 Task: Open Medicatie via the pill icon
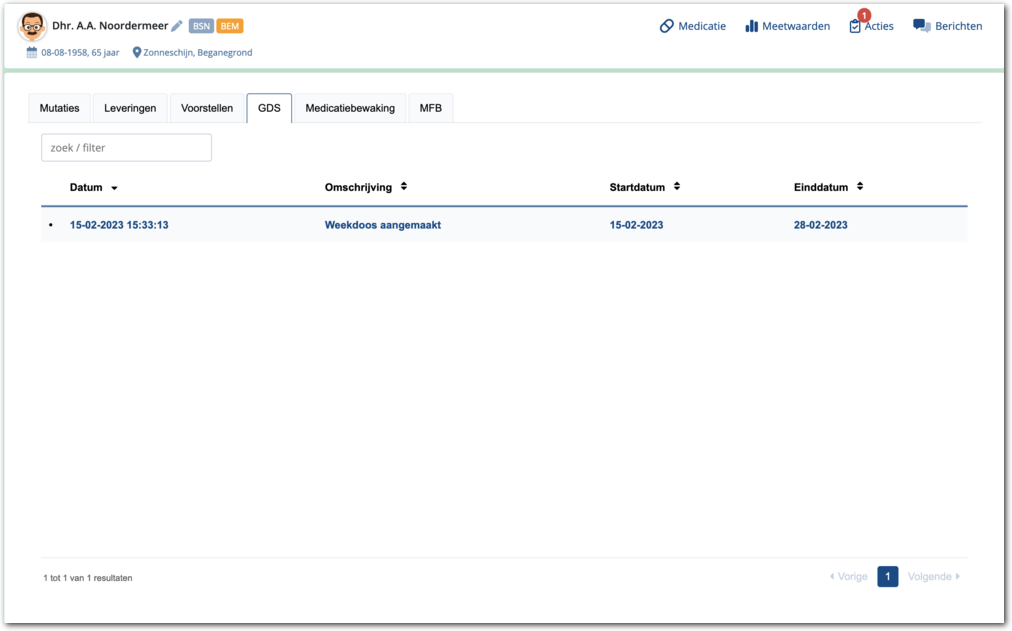667,26
